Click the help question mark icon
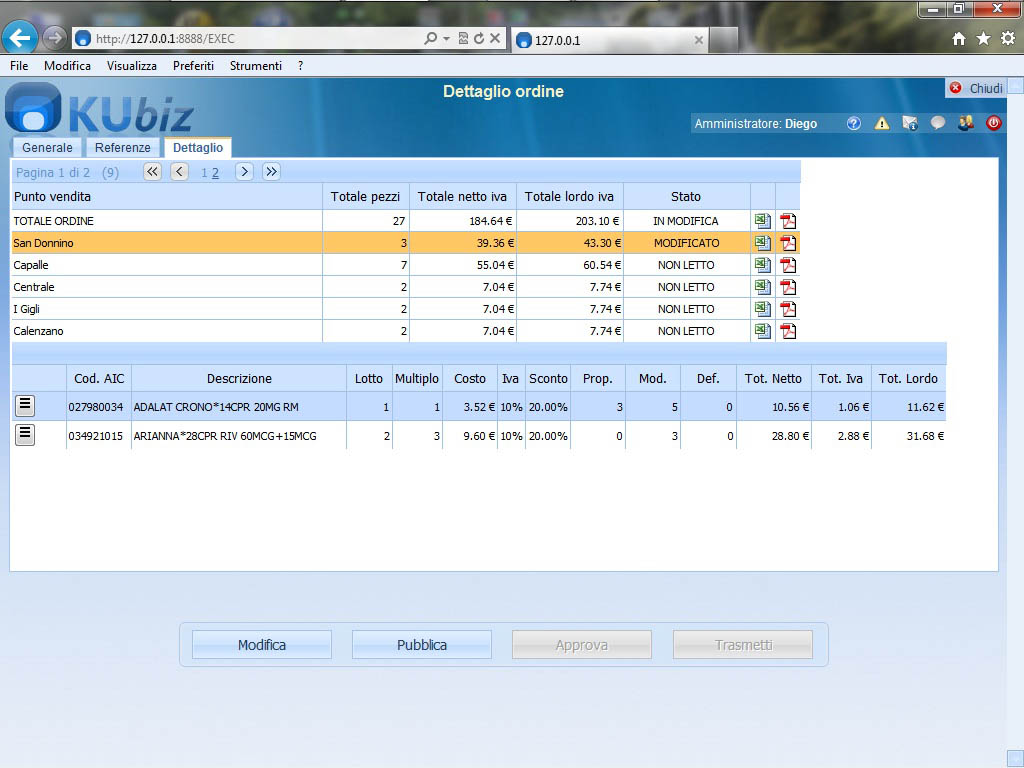The height and width of the screenshot is (768, 1024). 853,124
